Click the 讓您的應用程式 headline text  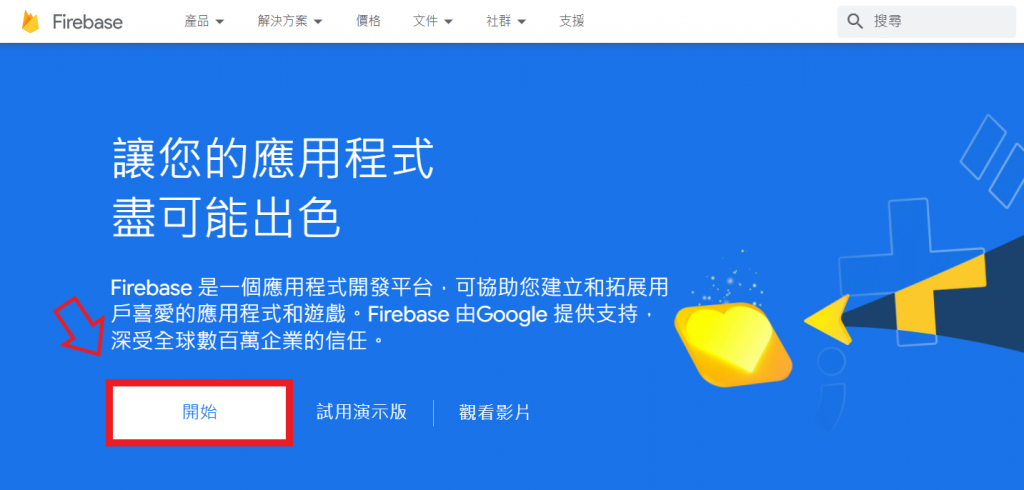273,159
